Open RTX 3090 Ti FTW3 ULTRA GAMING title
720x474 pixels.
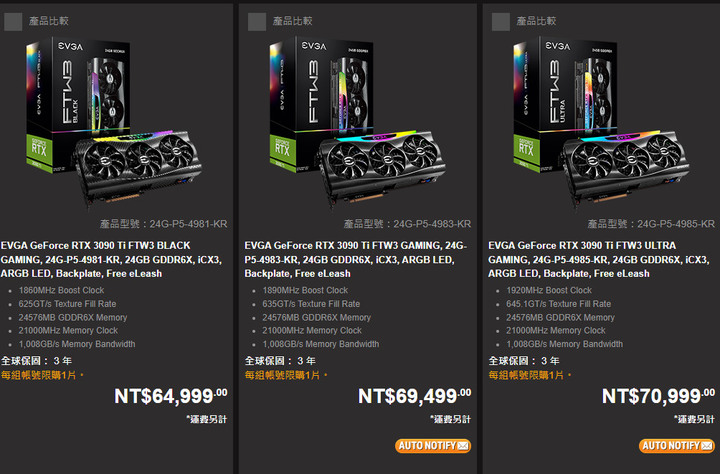599,260
